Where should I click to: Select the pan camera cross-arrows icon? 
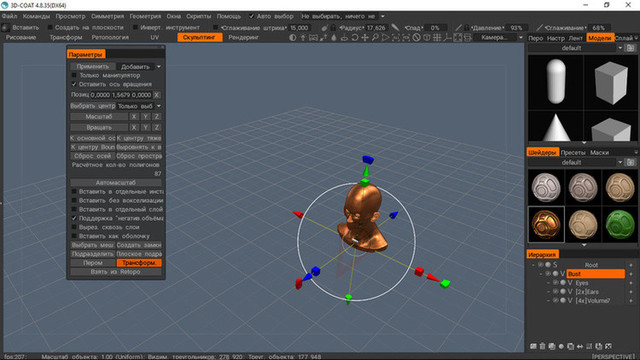[x=365, y=38]
